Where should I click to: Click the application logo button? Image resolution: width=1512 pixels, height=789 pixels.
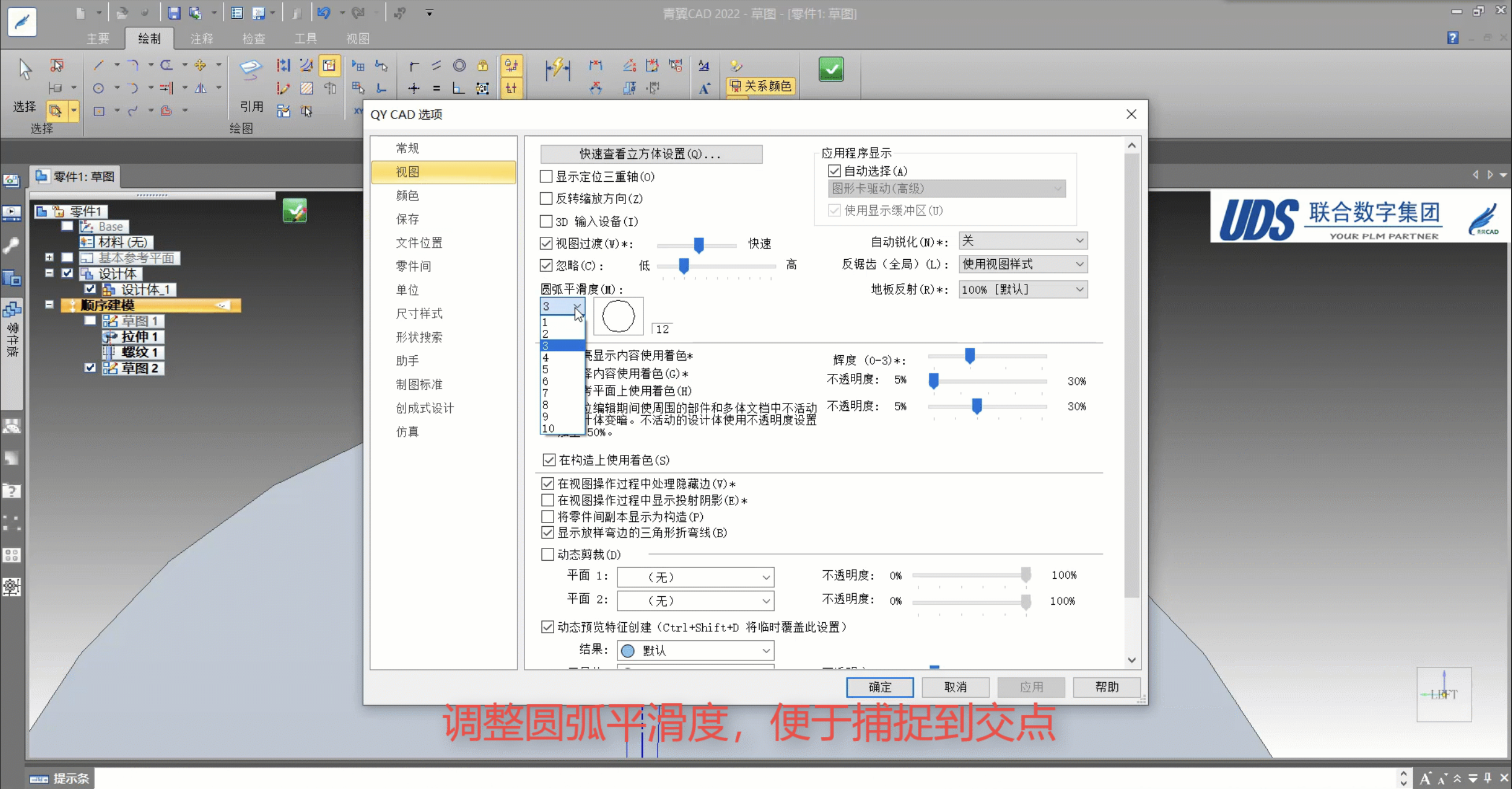tap(22, 22)
